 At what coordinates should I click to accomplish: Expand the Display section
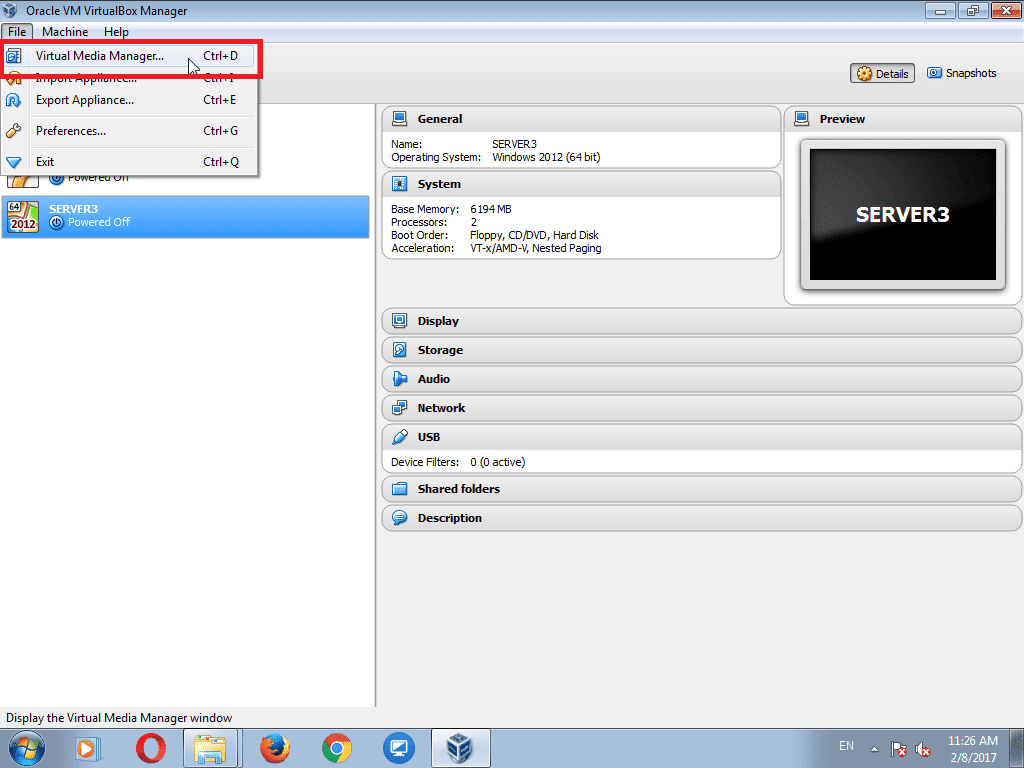[701, 321]
